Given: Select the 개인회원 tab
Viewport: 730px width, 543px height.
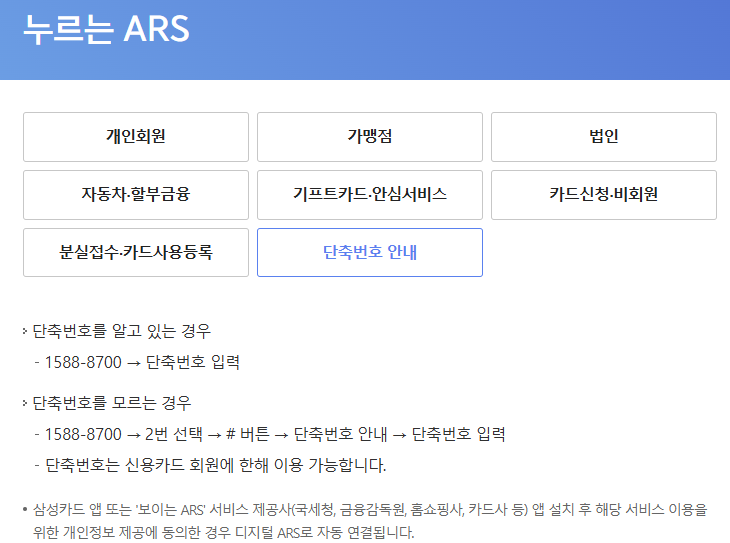Looking at the screenshot, I should click(x=136, y=137).
